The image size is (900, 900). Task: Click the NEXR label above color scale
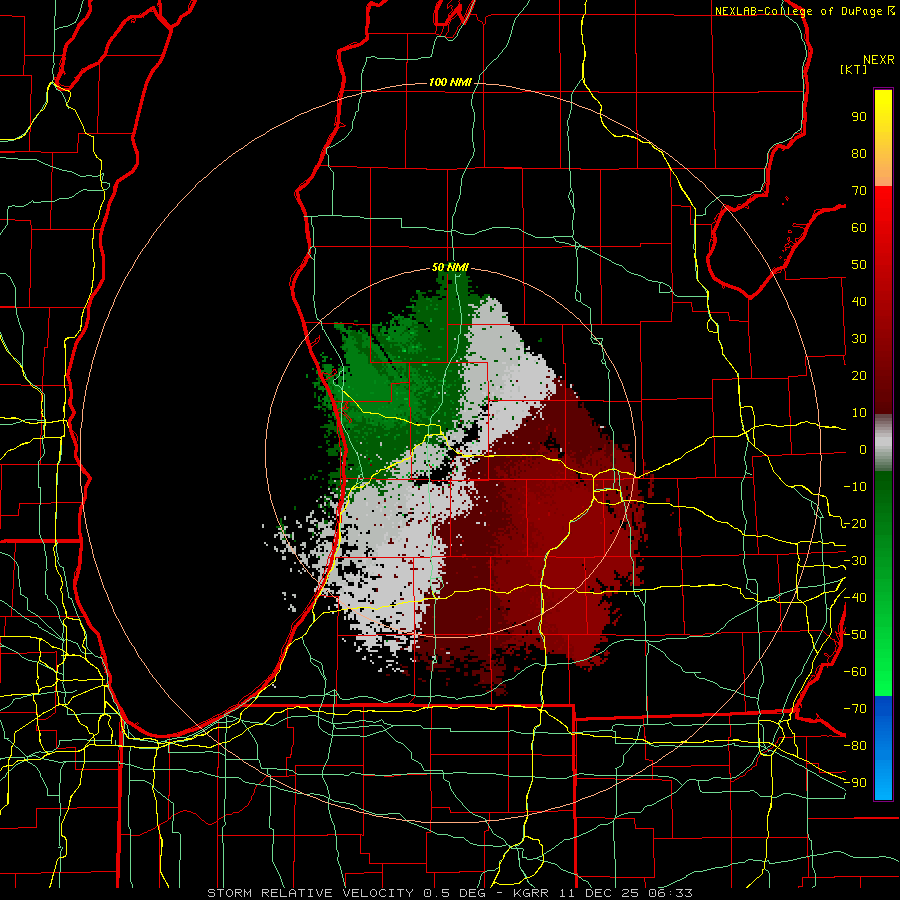pos(879,60)
